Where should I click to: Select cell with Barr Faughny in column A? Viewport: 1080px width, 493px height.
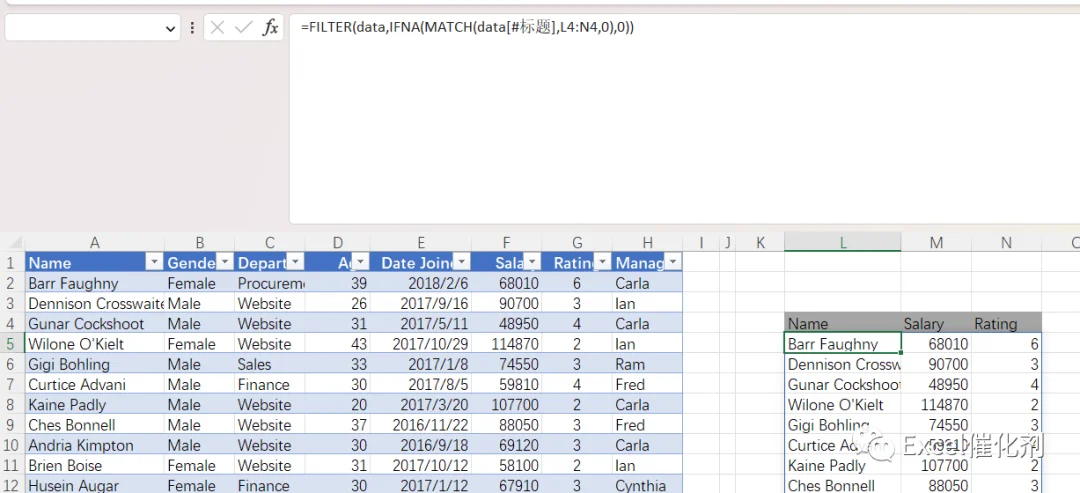(x=94, y=283)
